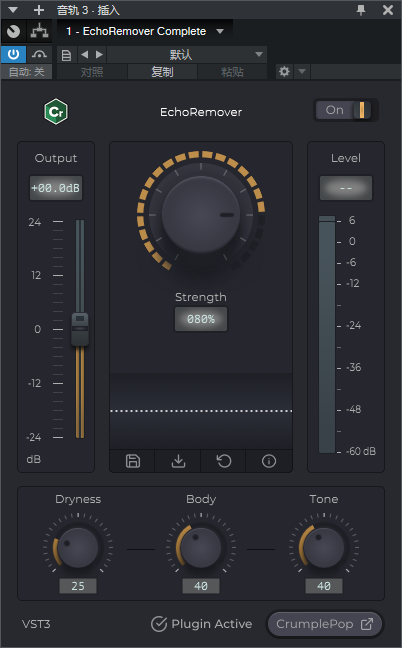Open the CrumplePop external link button
Viewport: 402px width, 648px height.
coord(325,624)
